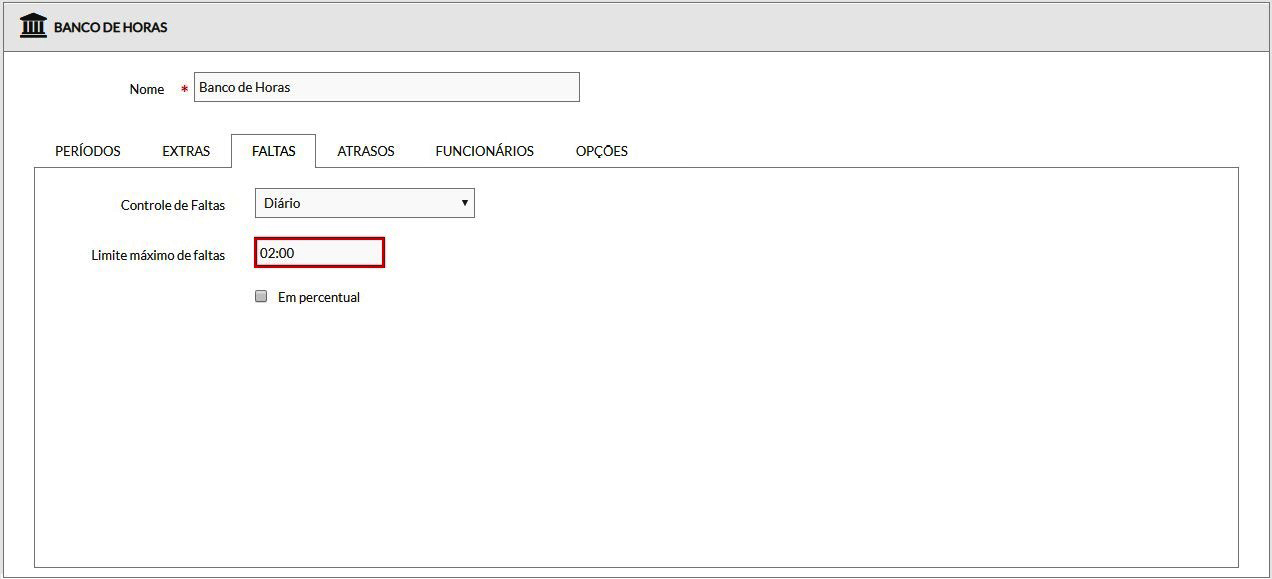
Task: Click the BANCO DE HORAS header title
Action: pos(110,27)
